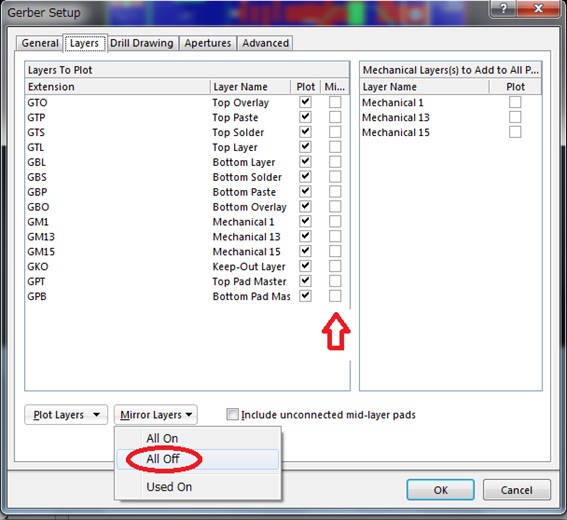The image size is (567, 520).
Task: Enable Mirror for Bottom Layer
Action: pos(335,162)
